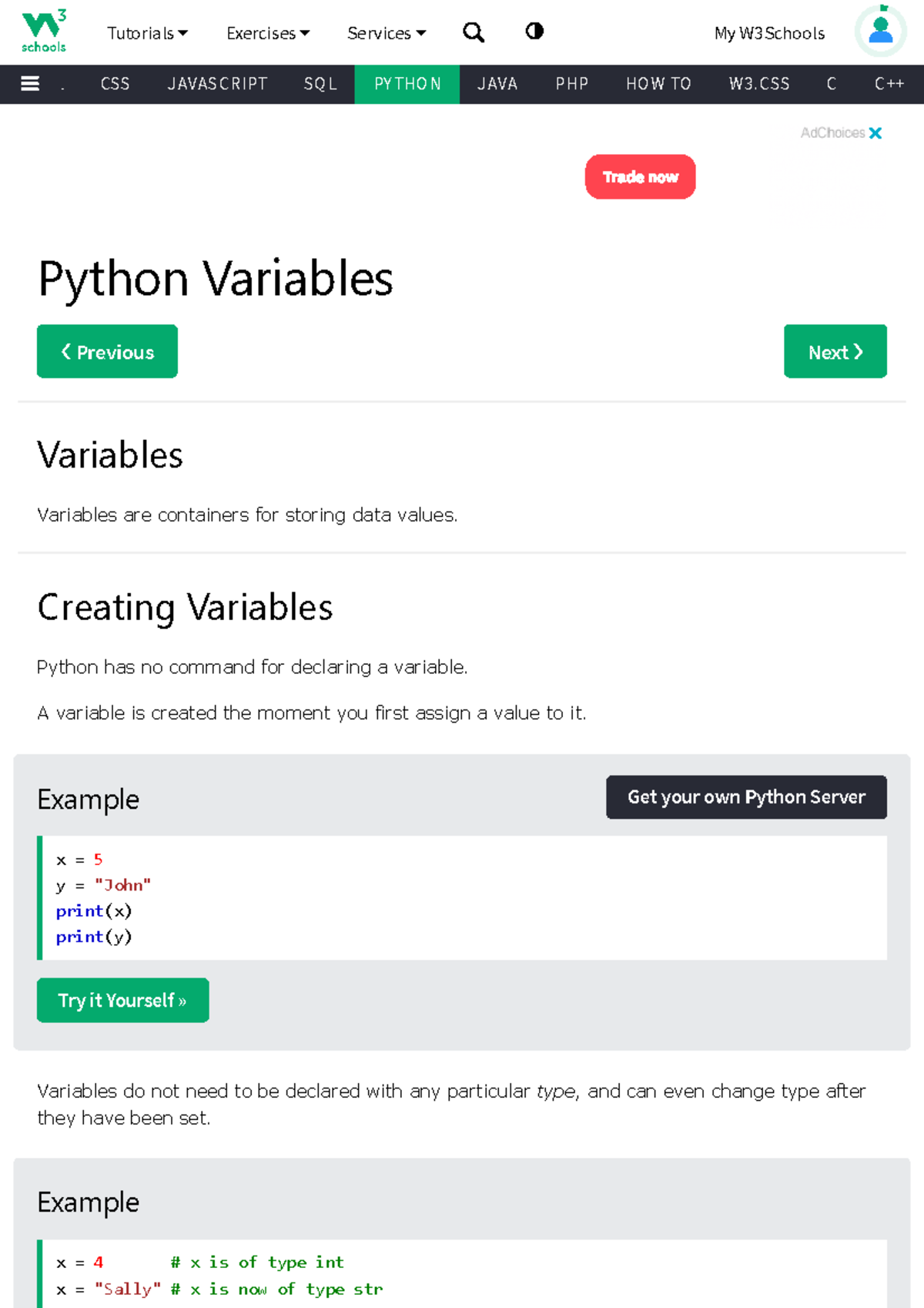Go to the Previous page
Image resolution: width=924 pixels, height=1308 pixels.
click(x=107, y=352)
